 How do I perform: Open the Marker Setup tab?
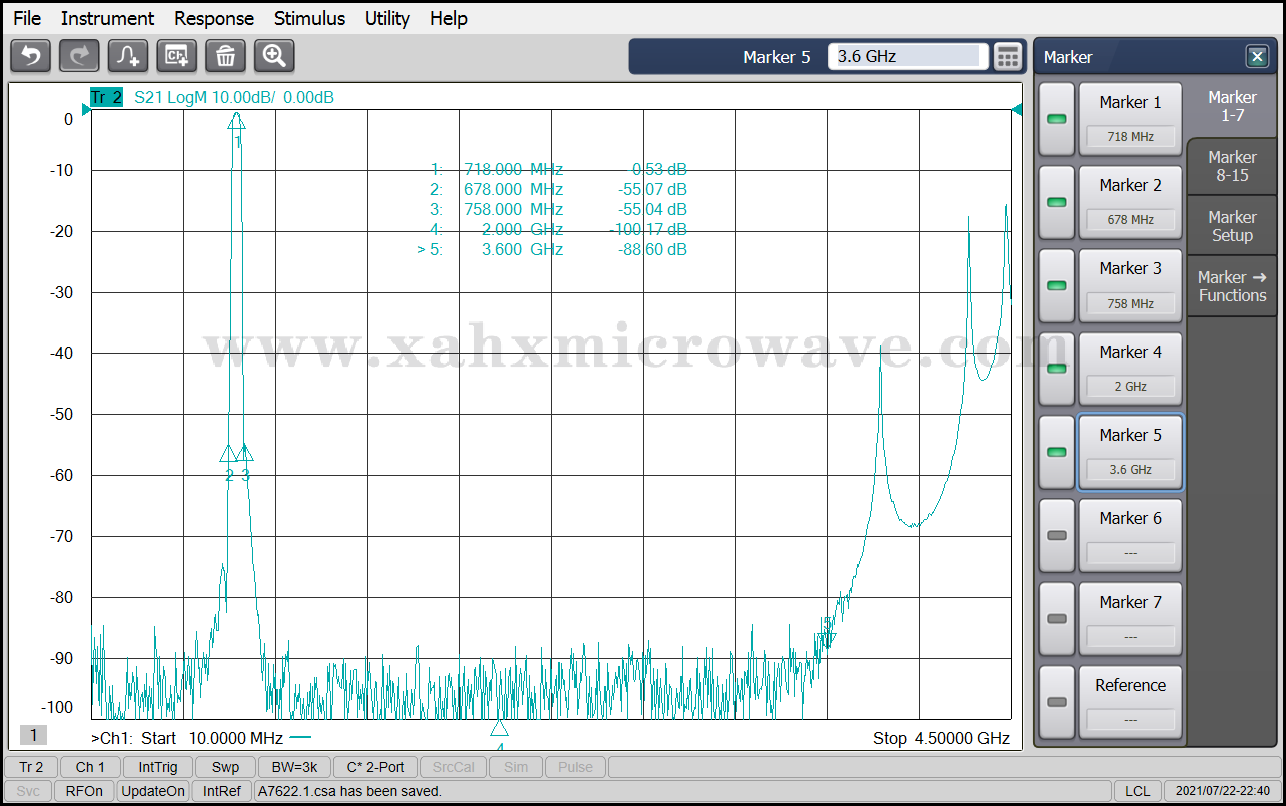click(x=1232, y=226)
